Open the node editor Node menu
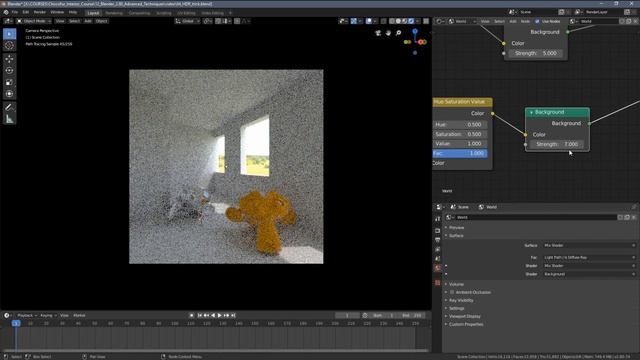 pos(525,21)
